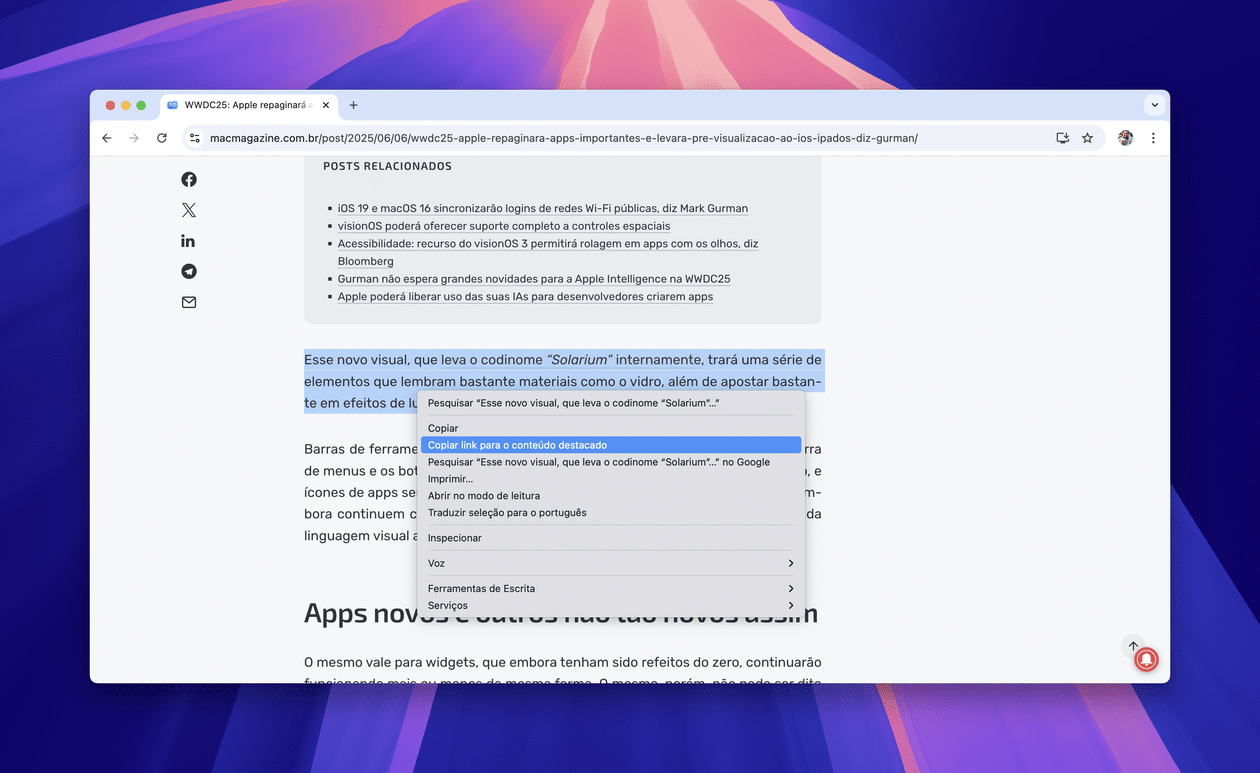1260x773 pixels.
Task: Click the red notification bell button
Action: click(1146, 659)
